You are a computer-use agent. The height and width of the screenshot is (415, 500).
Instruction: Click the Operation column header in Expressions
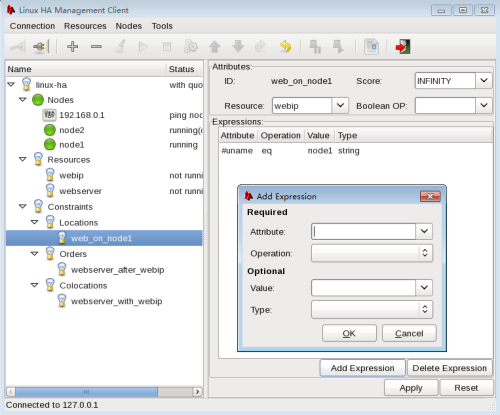281,135
